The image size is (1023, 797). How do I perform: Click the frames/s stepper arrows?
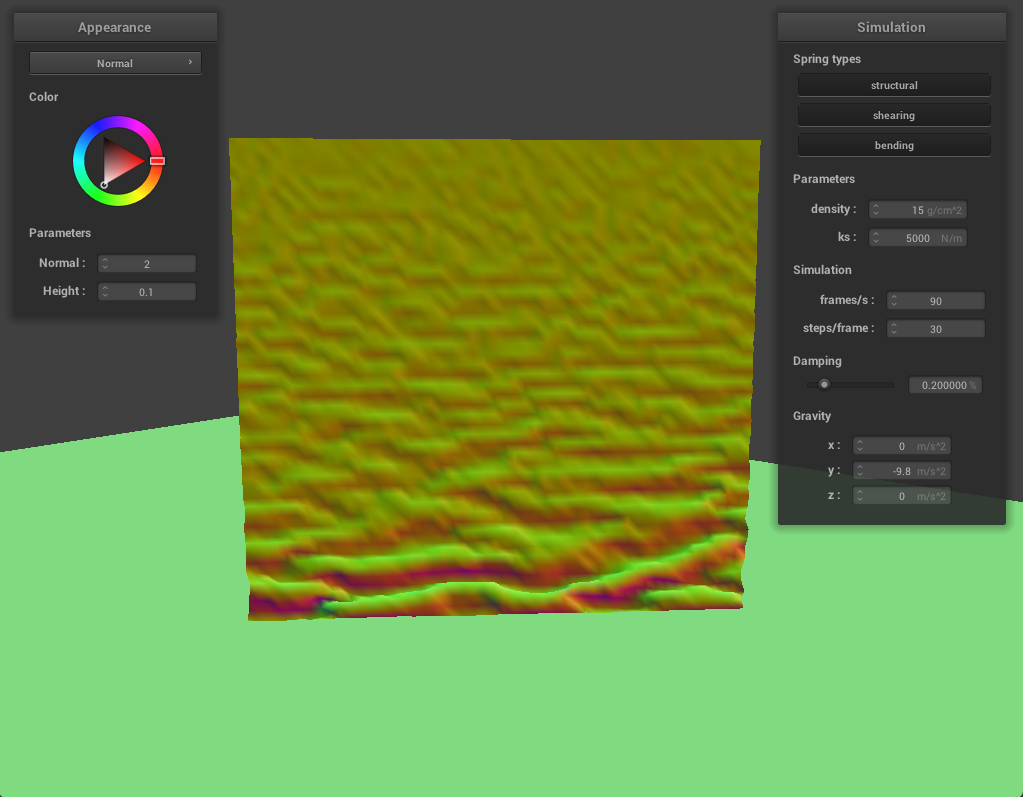pos(894,301)
